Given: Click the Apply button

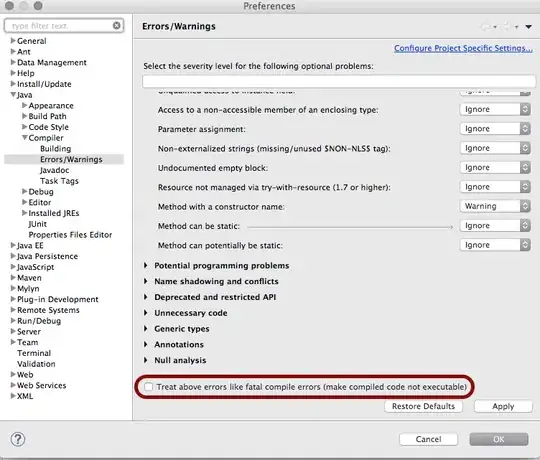Looking at the screenshot, I should [x=503, y=406].
